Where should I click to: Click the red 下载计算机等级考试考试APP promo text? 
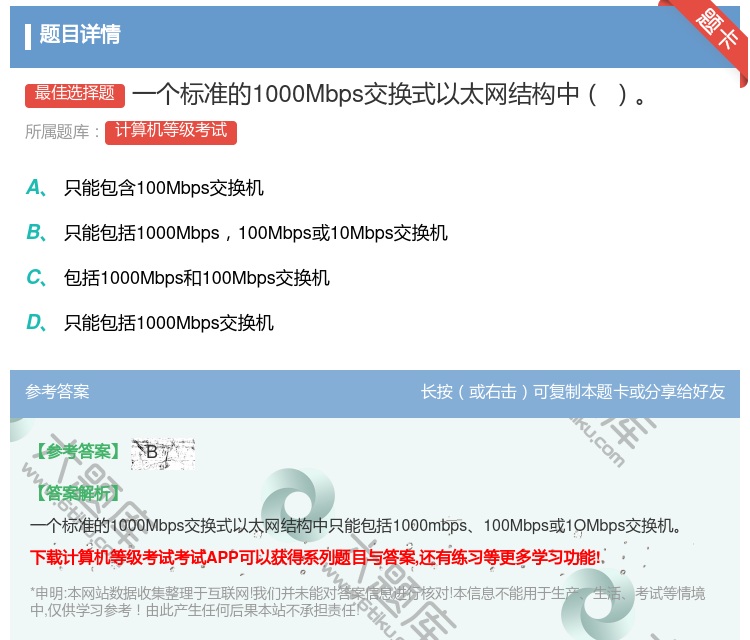click(316, 557)
